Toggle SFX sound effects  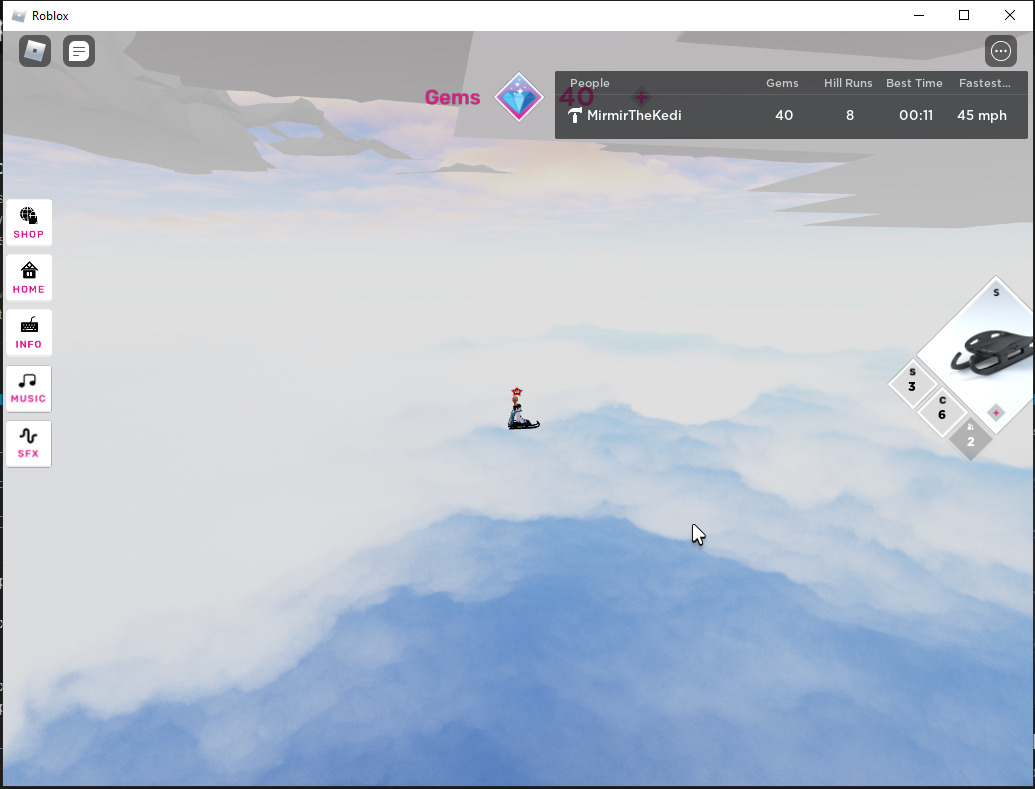[x=29, y=444]
